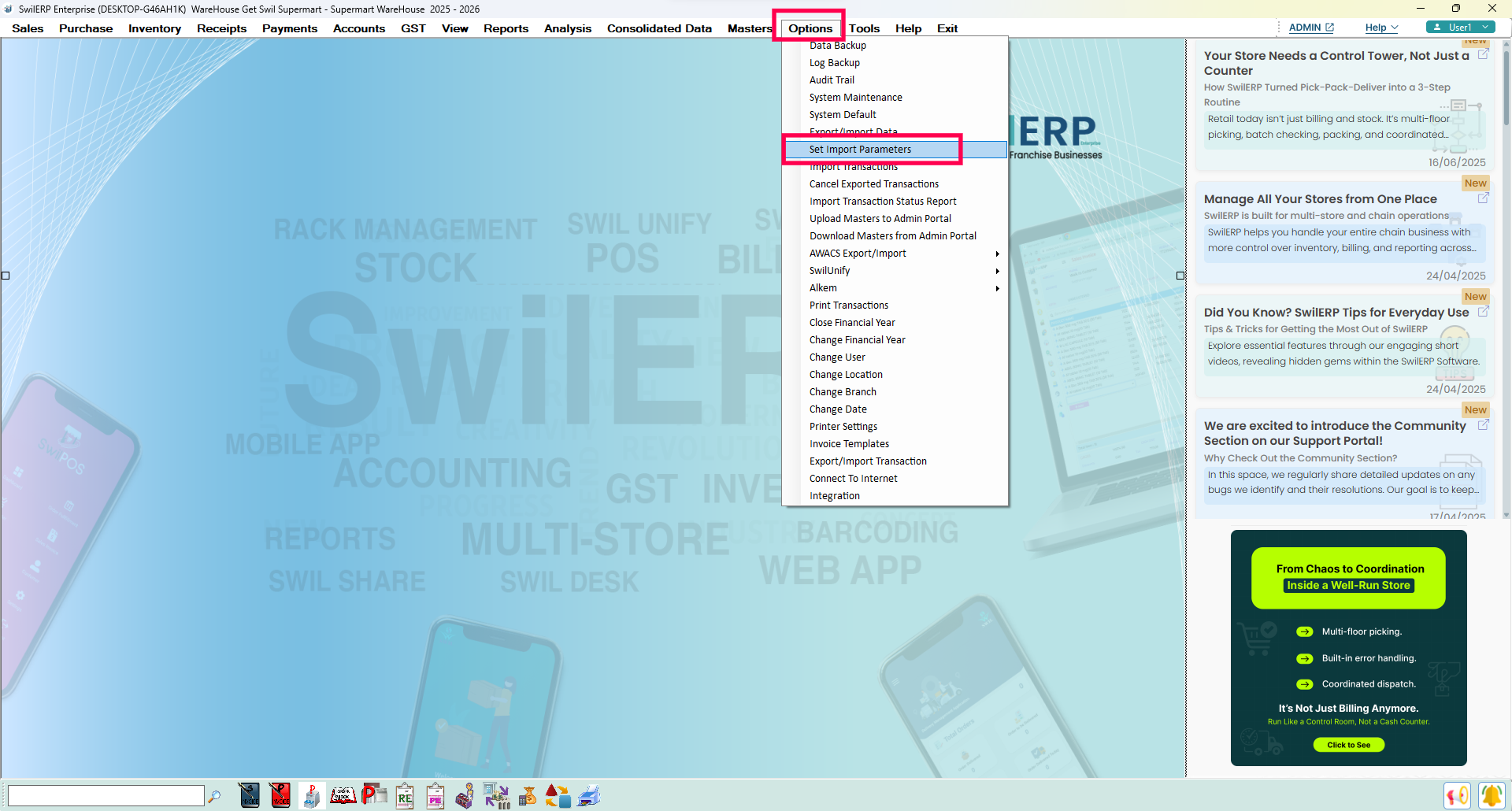The image size is (1512, 811).
Task: Expand the Alkem submenu arrow
Action: 997,288
